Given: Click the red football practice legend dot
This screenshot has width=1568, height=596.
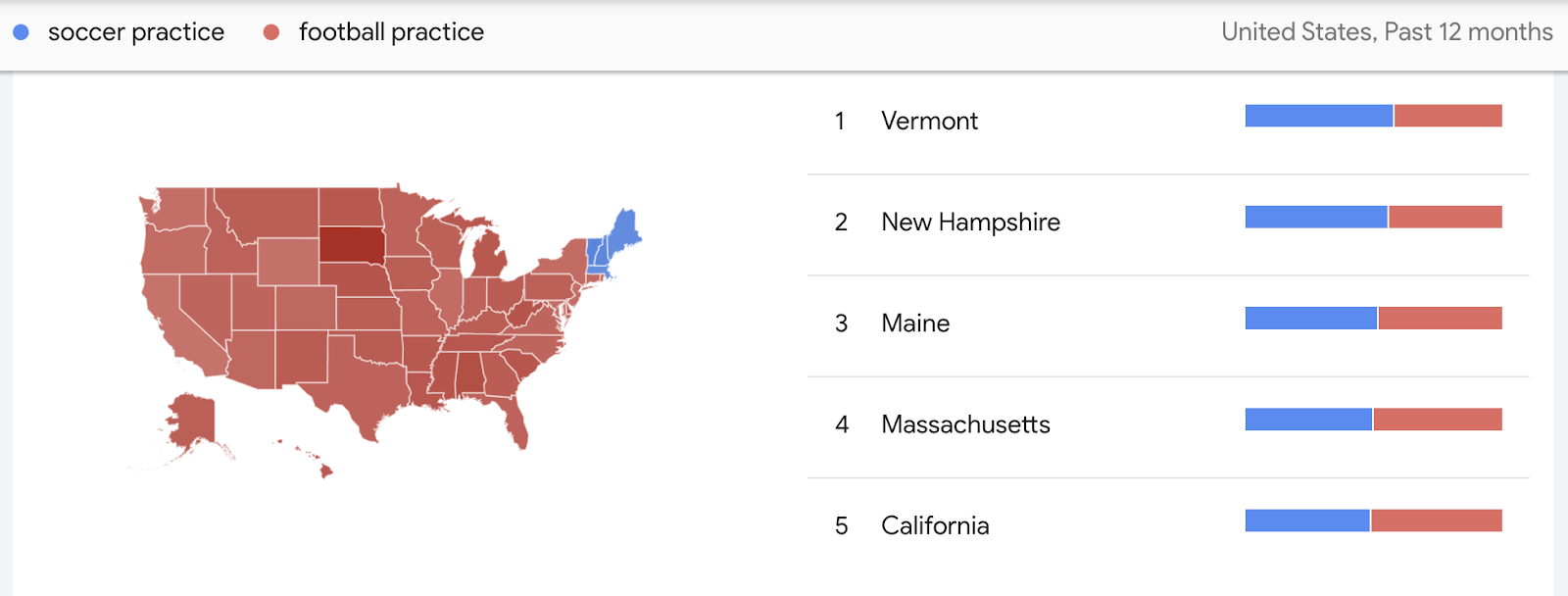Looking at the screenshot, I should [271, 32].
